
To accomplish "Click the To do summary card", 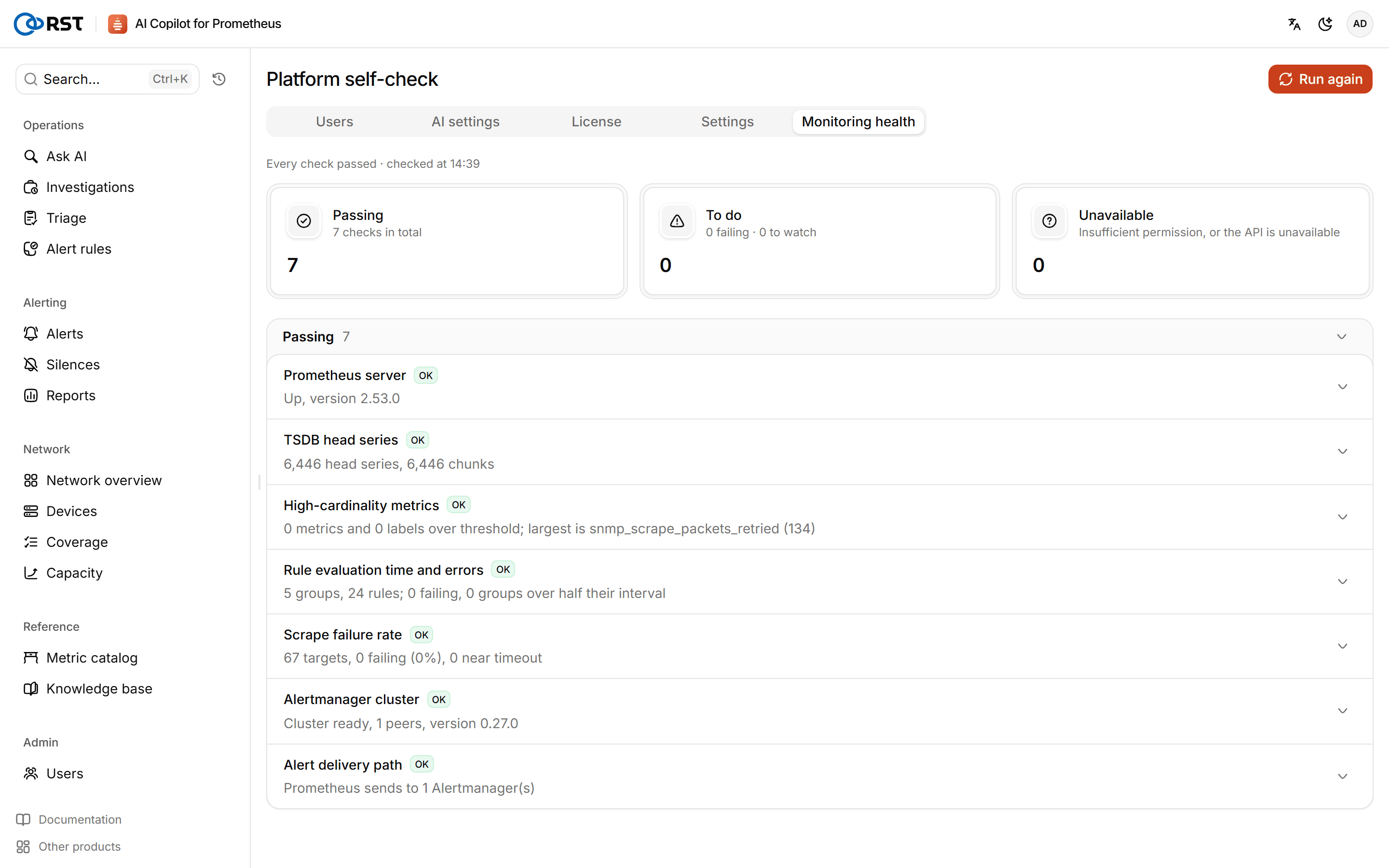I will [819, 241].
